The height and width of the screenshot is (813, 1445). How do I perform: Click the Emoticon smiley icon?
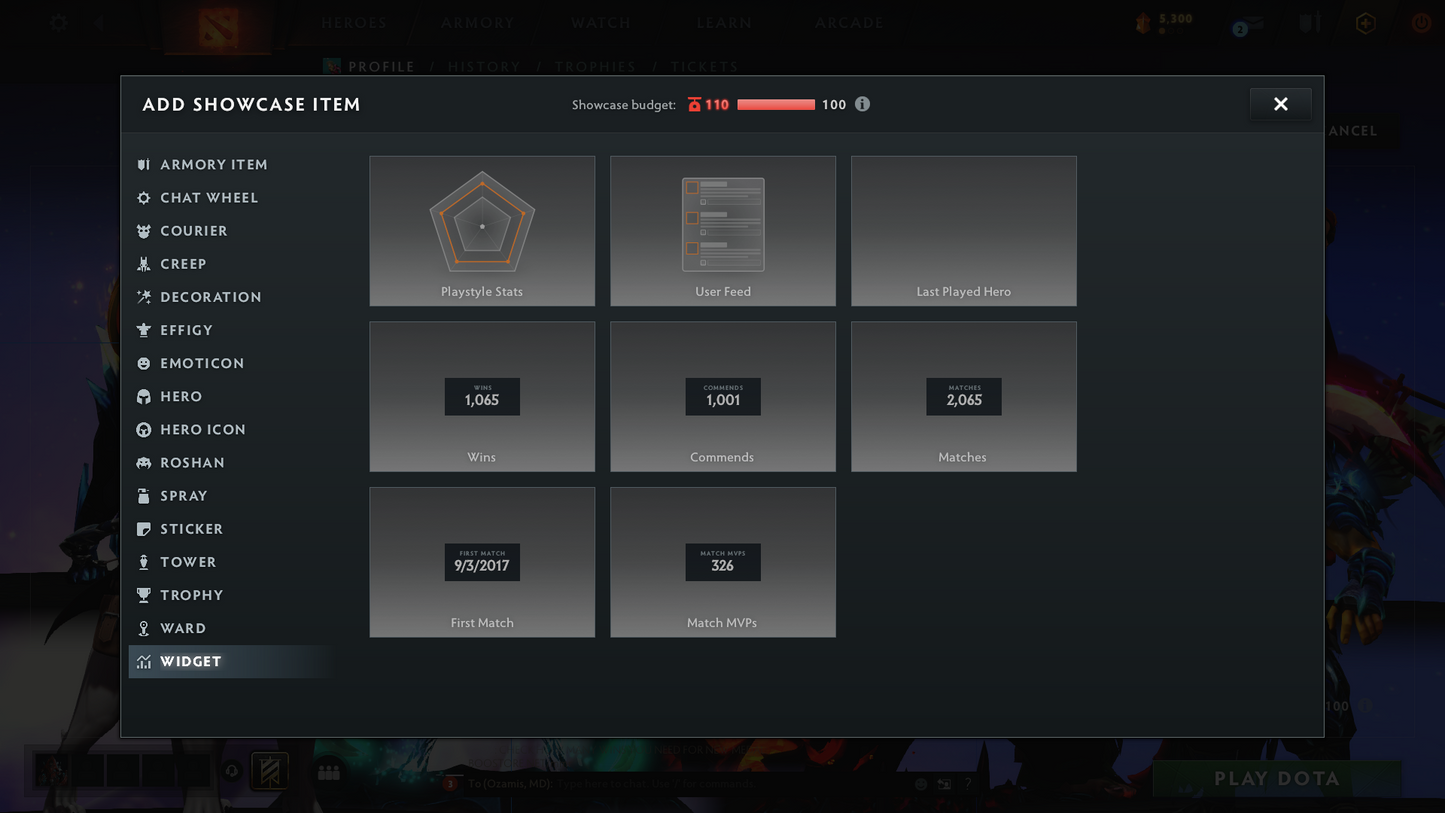pos(144,364)
